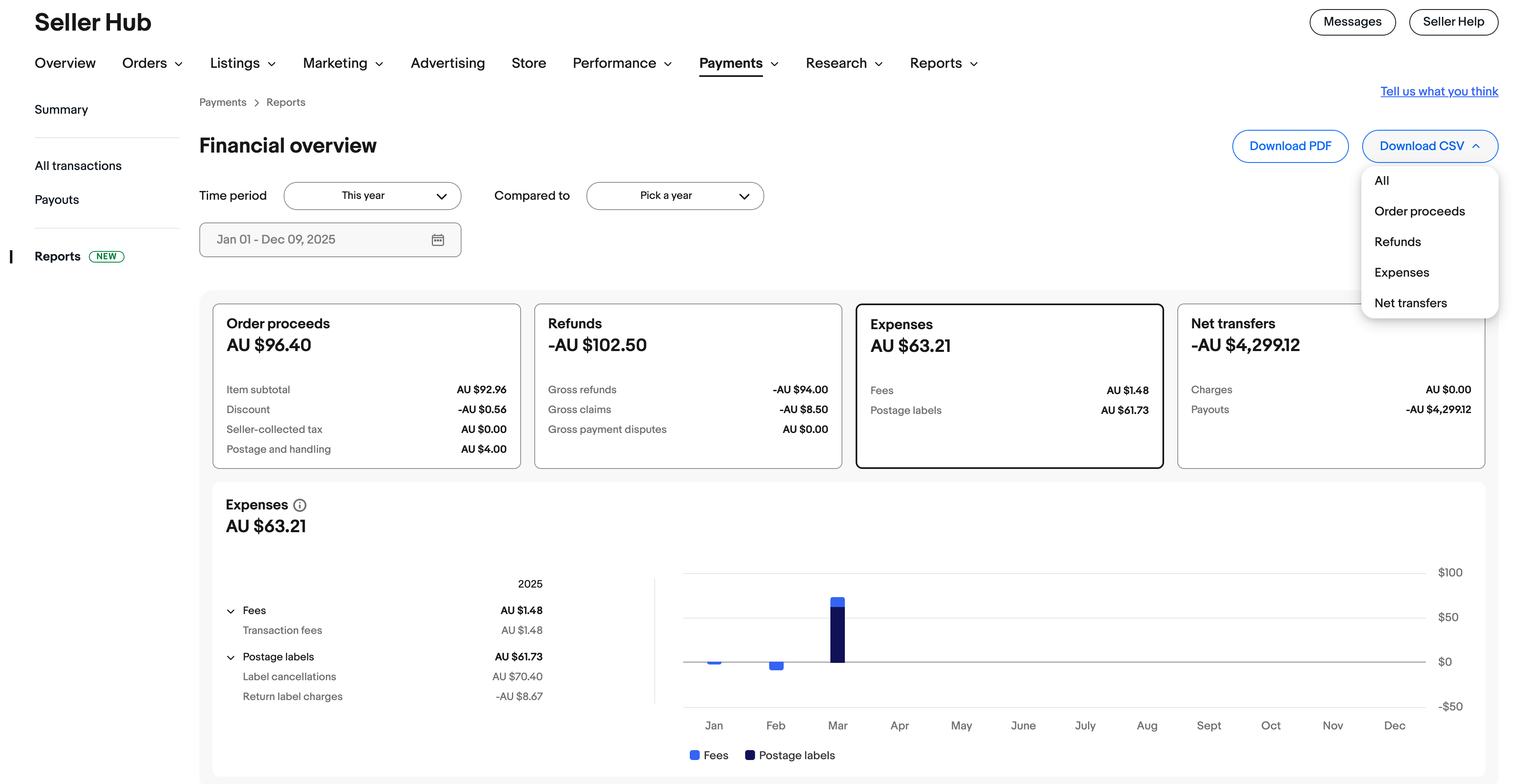Open the Messages button
Screen dimensions: 1521x784
[x=1352, y=22]
